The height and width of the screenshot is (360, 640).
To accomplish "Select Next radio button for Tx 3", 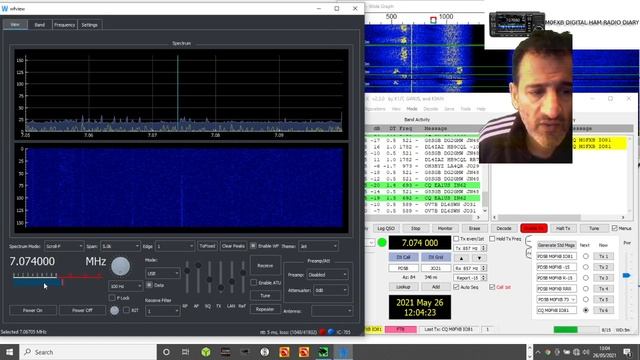I will 586,278.
